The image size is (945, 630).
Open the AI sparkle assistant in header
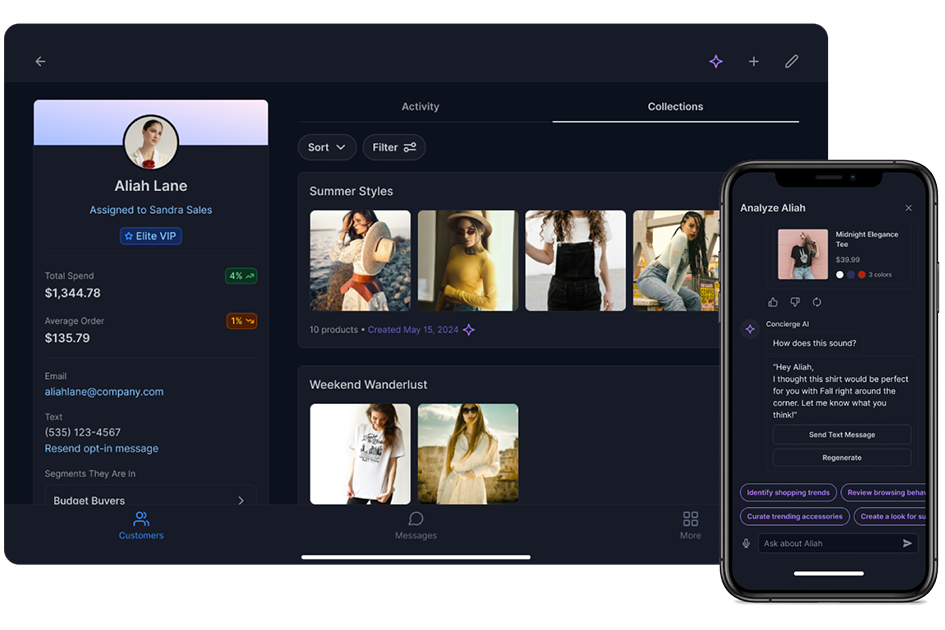(716, 62)
